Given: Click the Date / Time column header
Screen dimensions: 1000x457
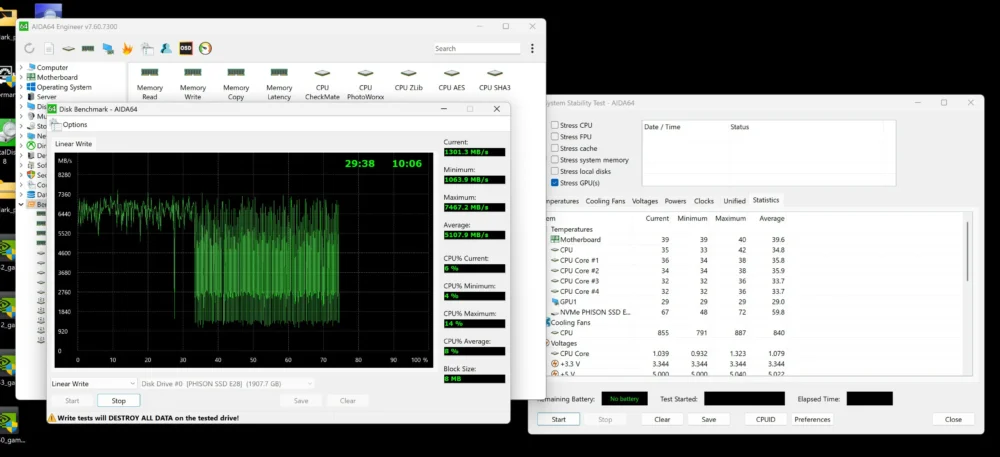Looking at the screenshot, I should (662, 127).
